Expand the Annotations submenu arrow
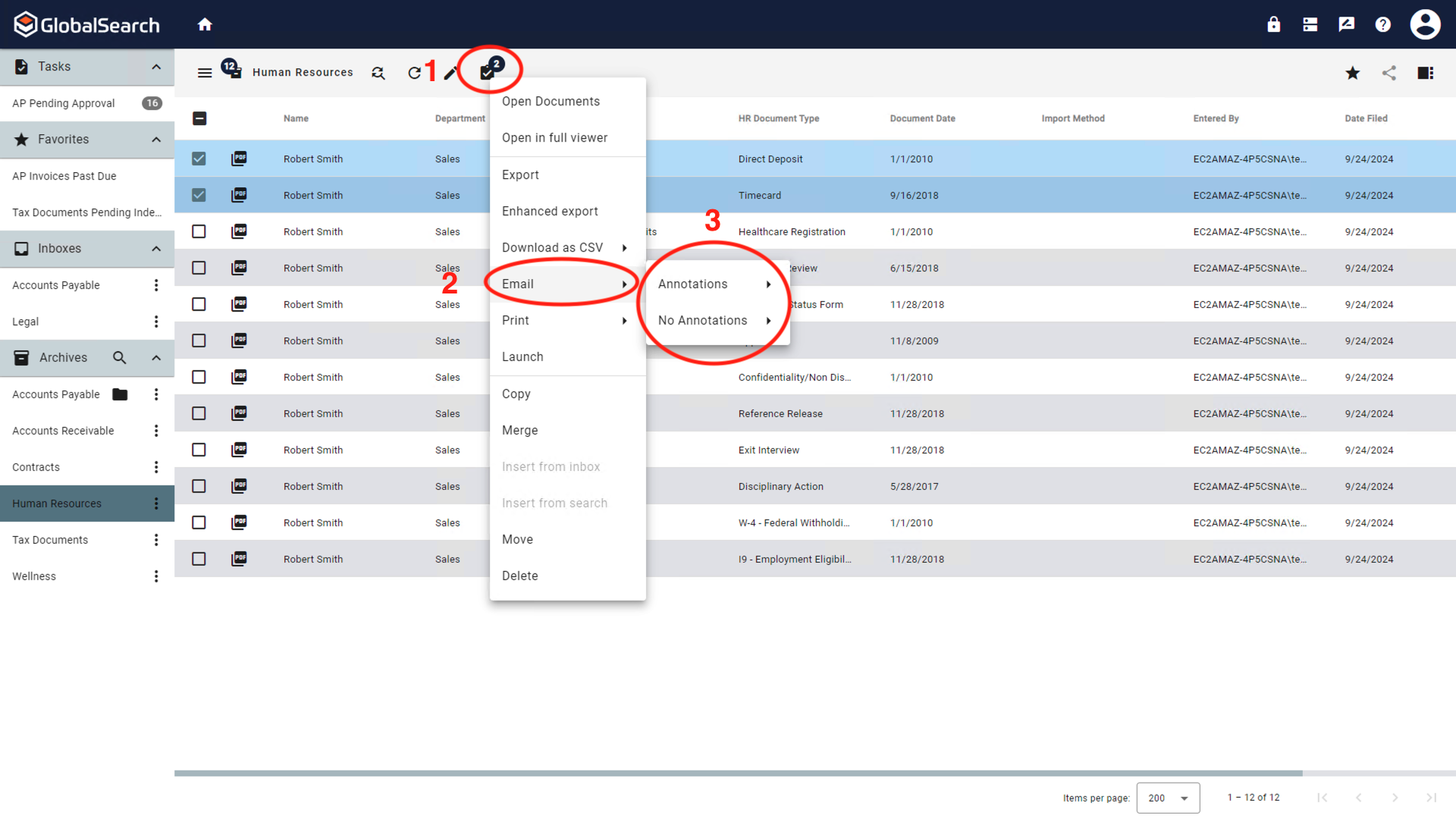The width and height of the screenshot is (1456, 819). click(769, 284)
